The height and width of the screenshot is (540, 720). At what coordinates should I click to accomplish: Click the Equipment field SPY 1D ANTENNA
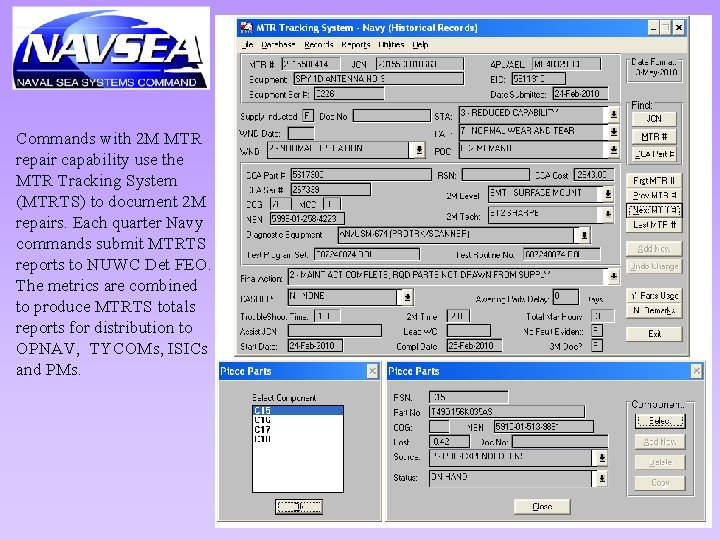[x=378, y=79]
